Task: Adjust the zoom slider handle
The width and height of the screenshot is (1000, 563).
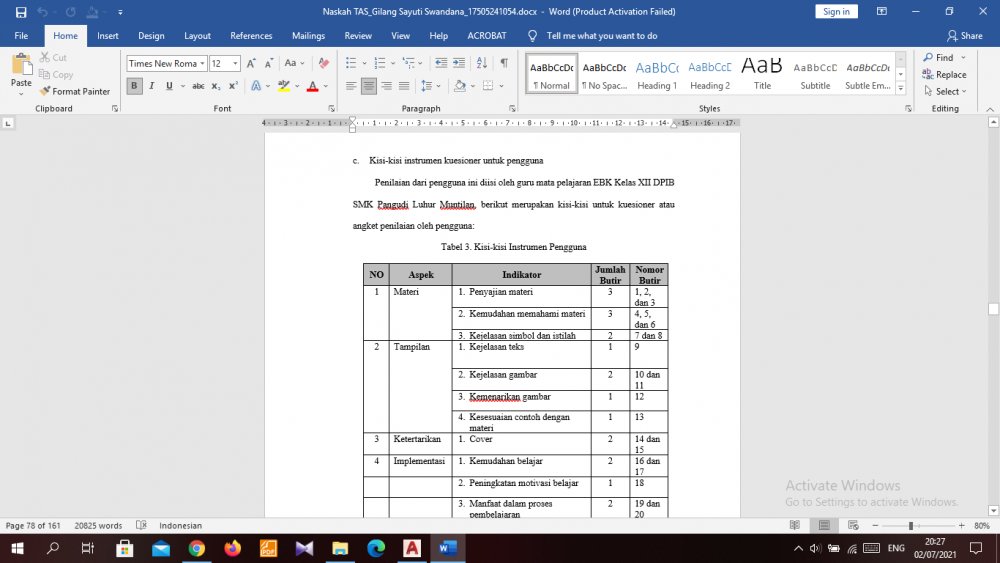Action: 911,525
